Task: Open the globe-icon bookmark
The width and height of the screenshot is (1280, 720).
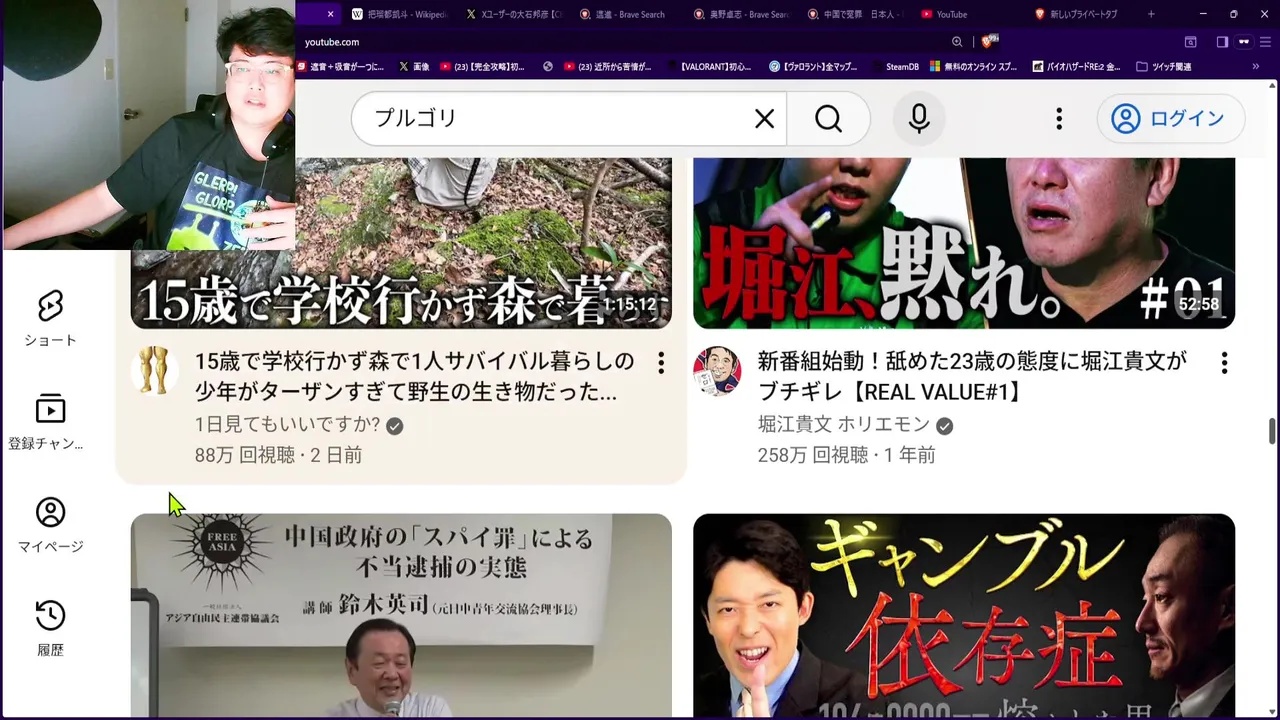Action: point(548,67)
